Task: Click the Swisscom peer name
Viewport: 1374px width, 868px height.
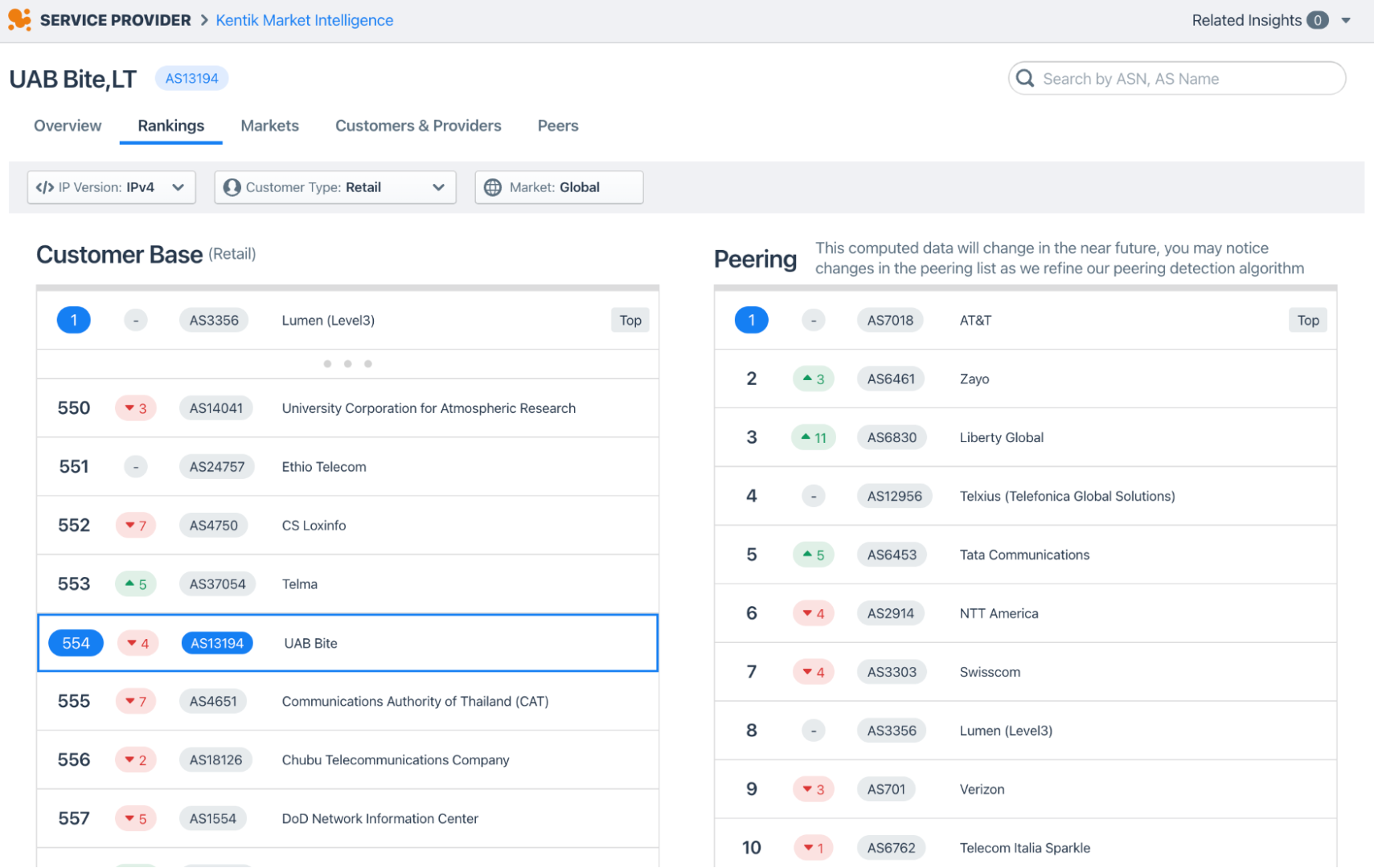Action: pyautogui.click(x=990, y=672)
